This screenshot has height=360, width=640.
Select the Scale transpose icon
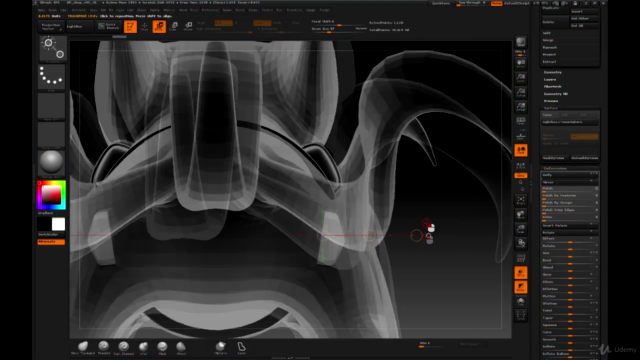click(173, 27)
